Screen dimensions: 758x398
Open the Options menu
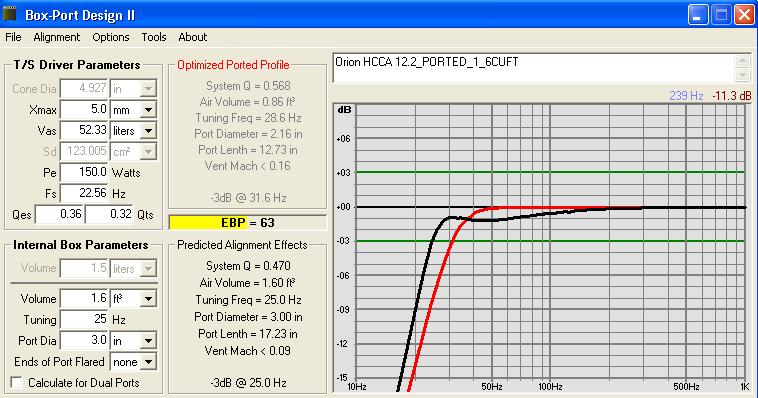(x=111, y=37)
